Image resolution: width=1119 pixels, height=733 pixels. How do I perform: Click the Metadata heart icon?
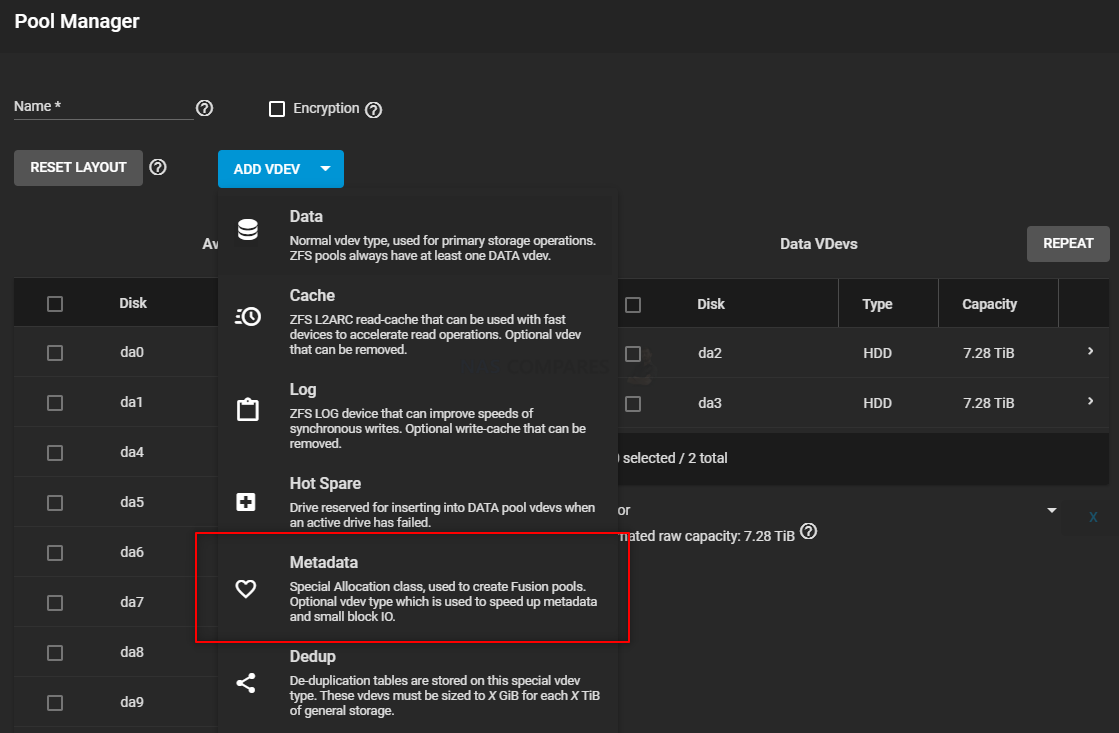pyautogui.click(x=246, y=589)
